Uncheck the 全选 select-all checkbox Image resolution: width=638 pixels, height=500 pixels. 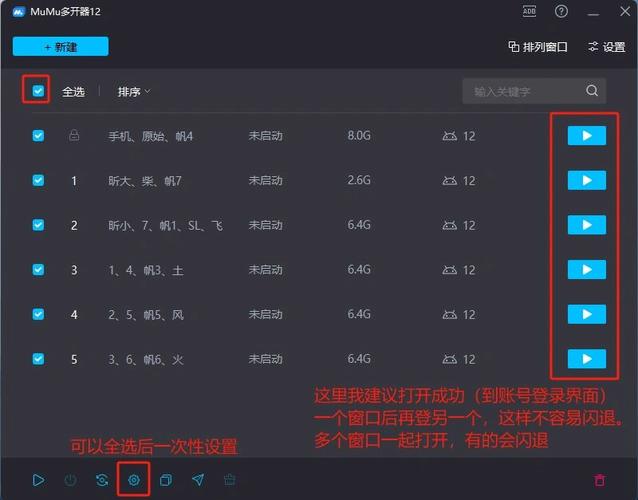38,91
